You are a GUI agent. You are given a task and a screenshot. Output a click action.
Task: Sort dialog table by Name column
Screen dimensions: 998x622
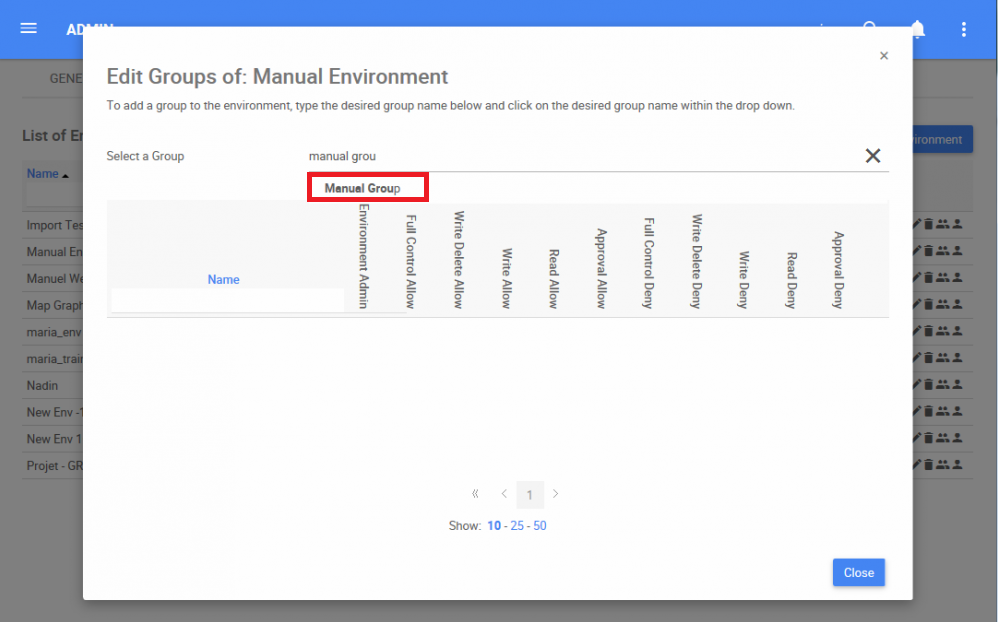coord(223,279)
